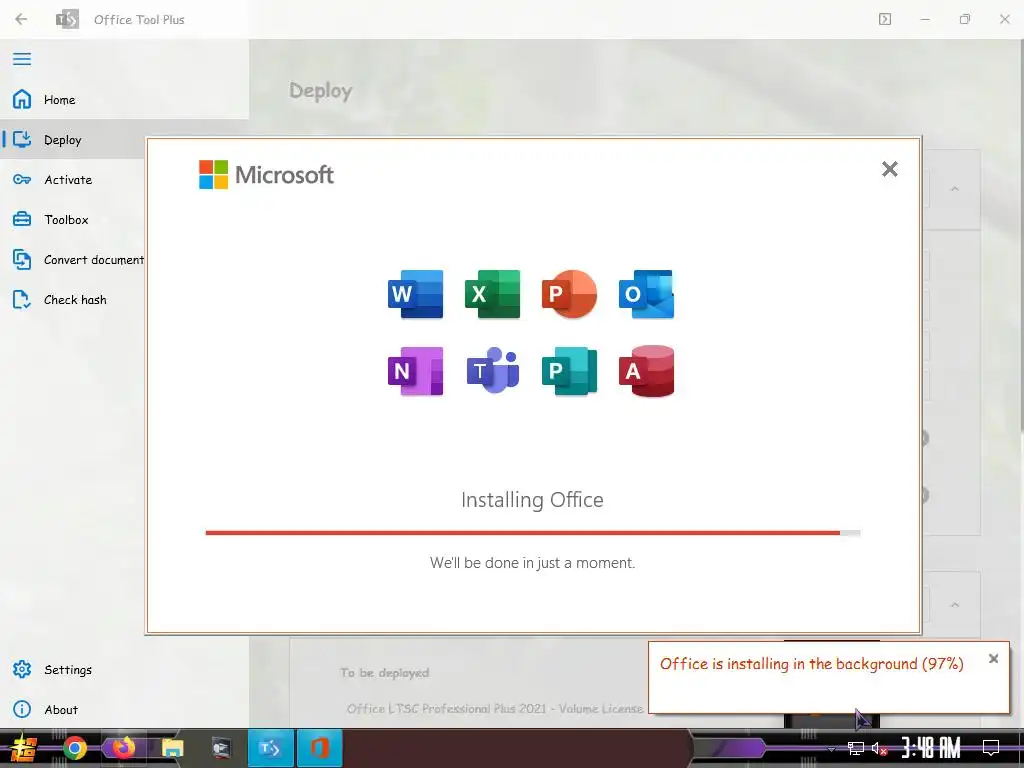Viewport: 1024px width, 768px height.
Task: Click the Check hash file icon
Action: point(22,300)
